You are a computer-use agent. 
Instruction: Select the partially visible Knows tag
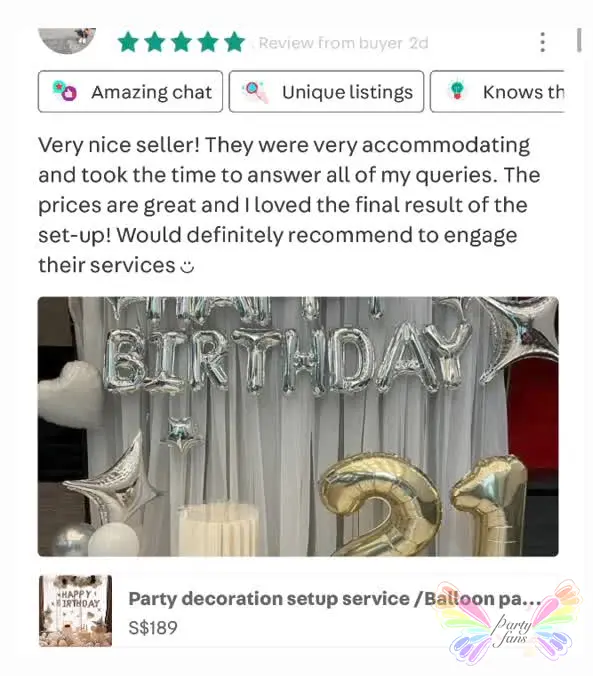tap(497, 91)
